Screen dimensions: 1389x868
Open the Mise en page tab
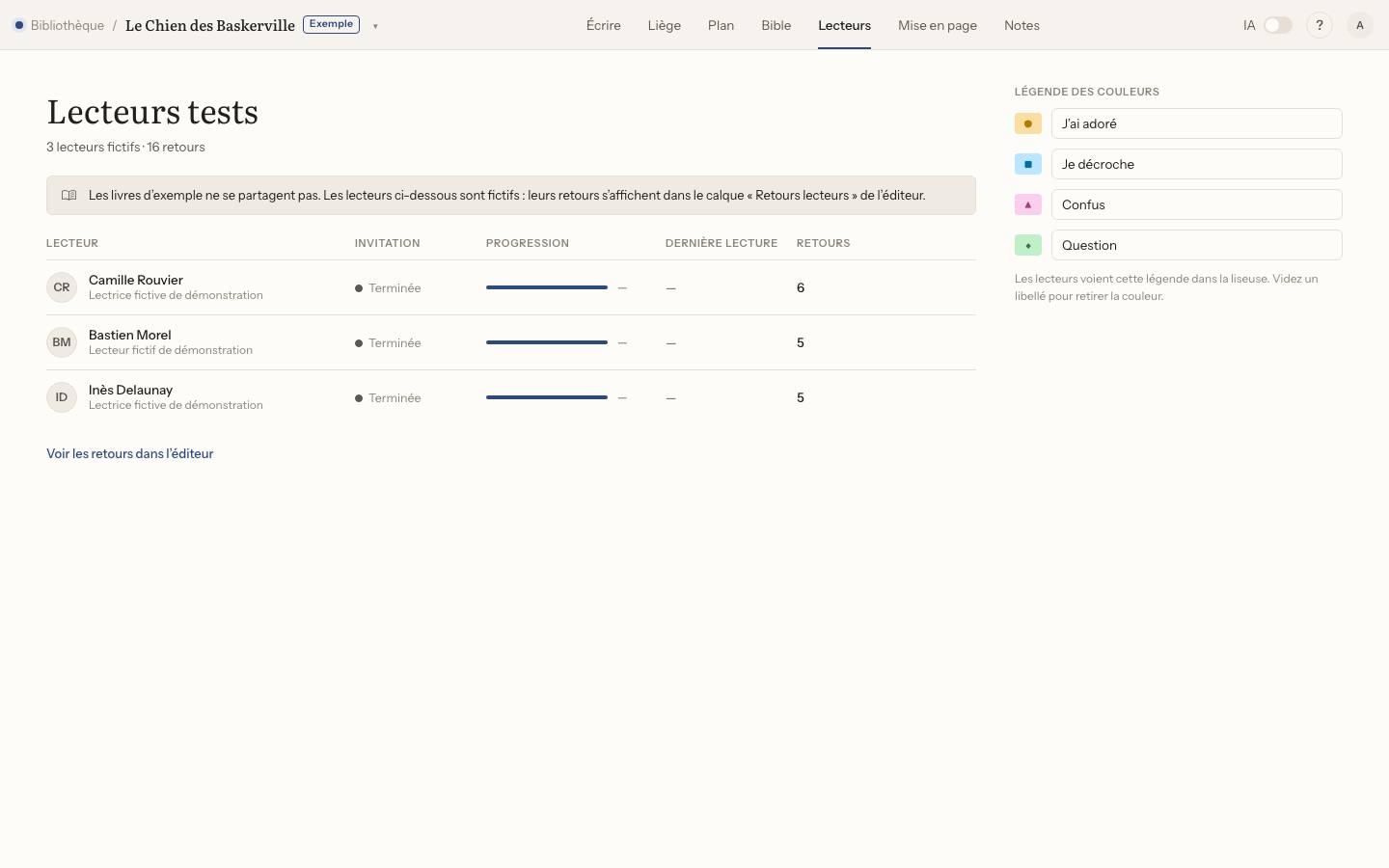(938, 25)
